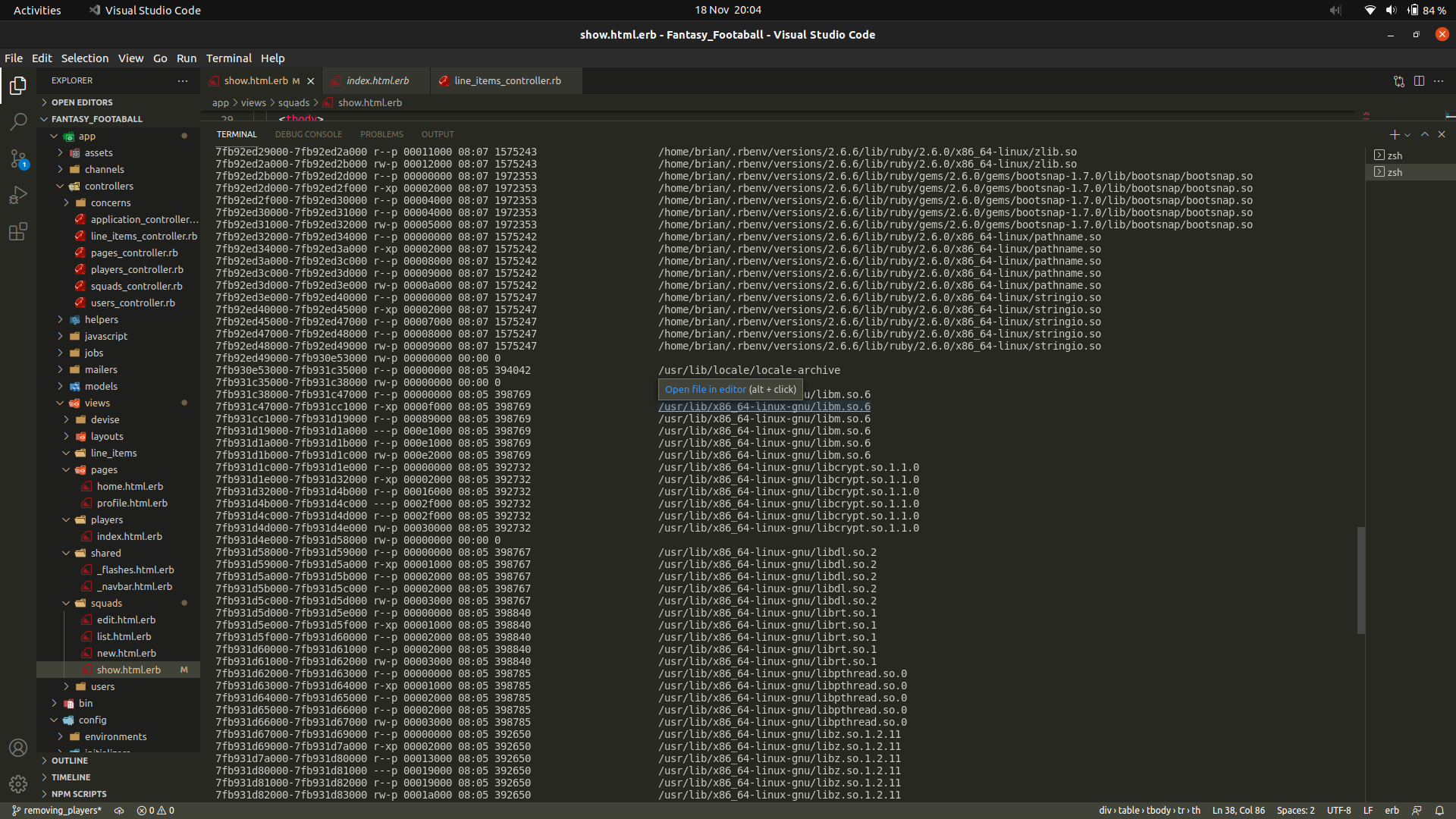Screen dimensions: 1456x819
Task: Open the Terminal menu
Action: (228, 58)
